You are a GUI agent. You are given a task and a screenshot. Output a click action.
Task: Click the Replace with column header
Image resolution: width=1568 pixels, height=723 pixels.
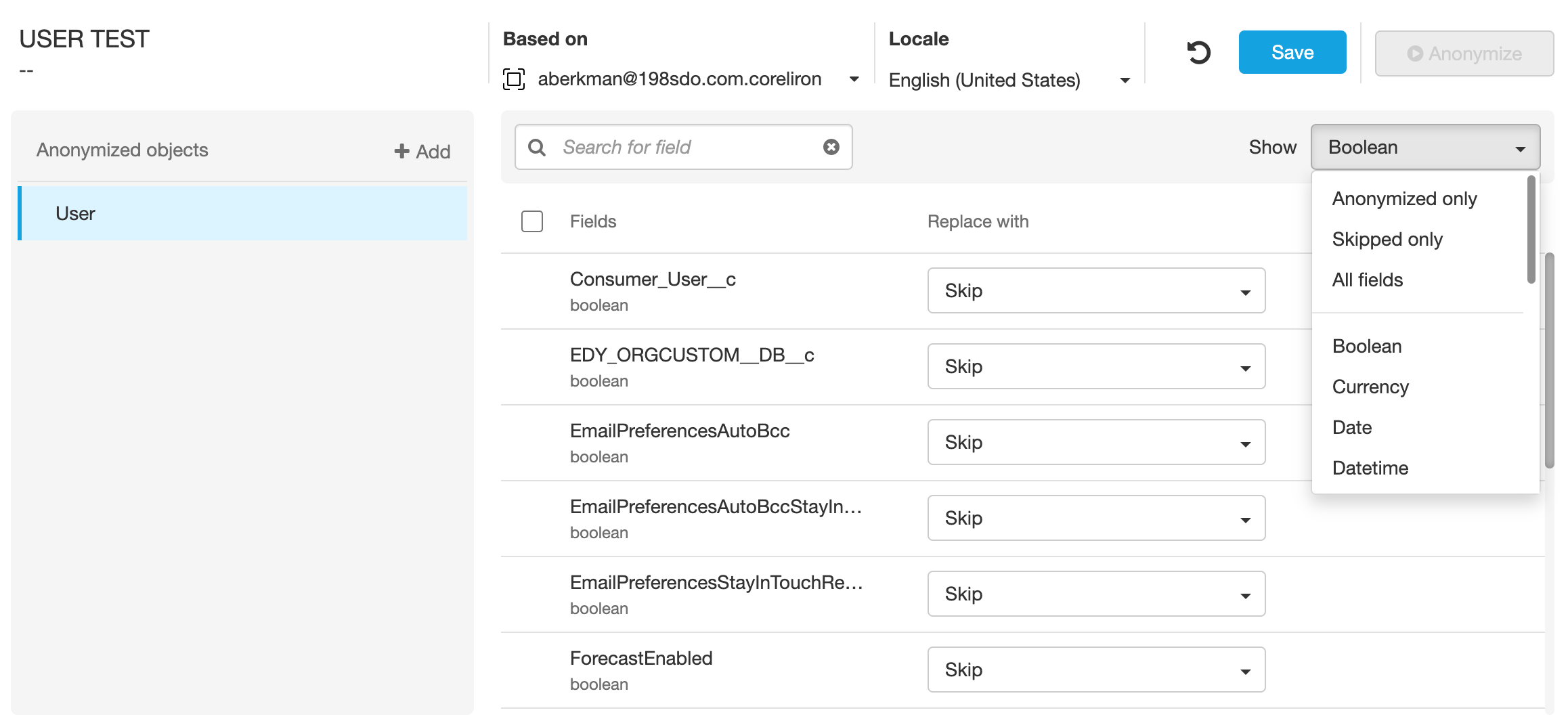(978, 221)
